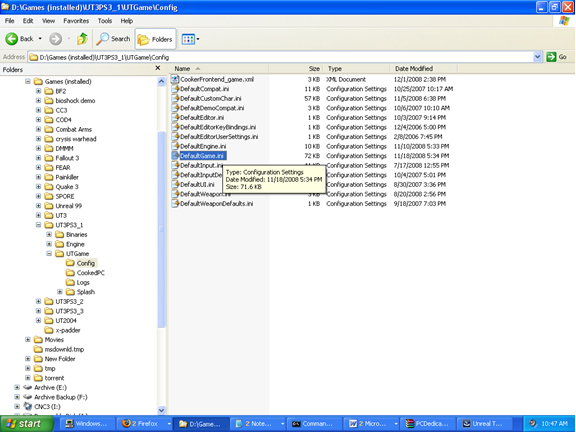
Task: Select the CookedPC folder in tree
Action: [x=85, y=273]
